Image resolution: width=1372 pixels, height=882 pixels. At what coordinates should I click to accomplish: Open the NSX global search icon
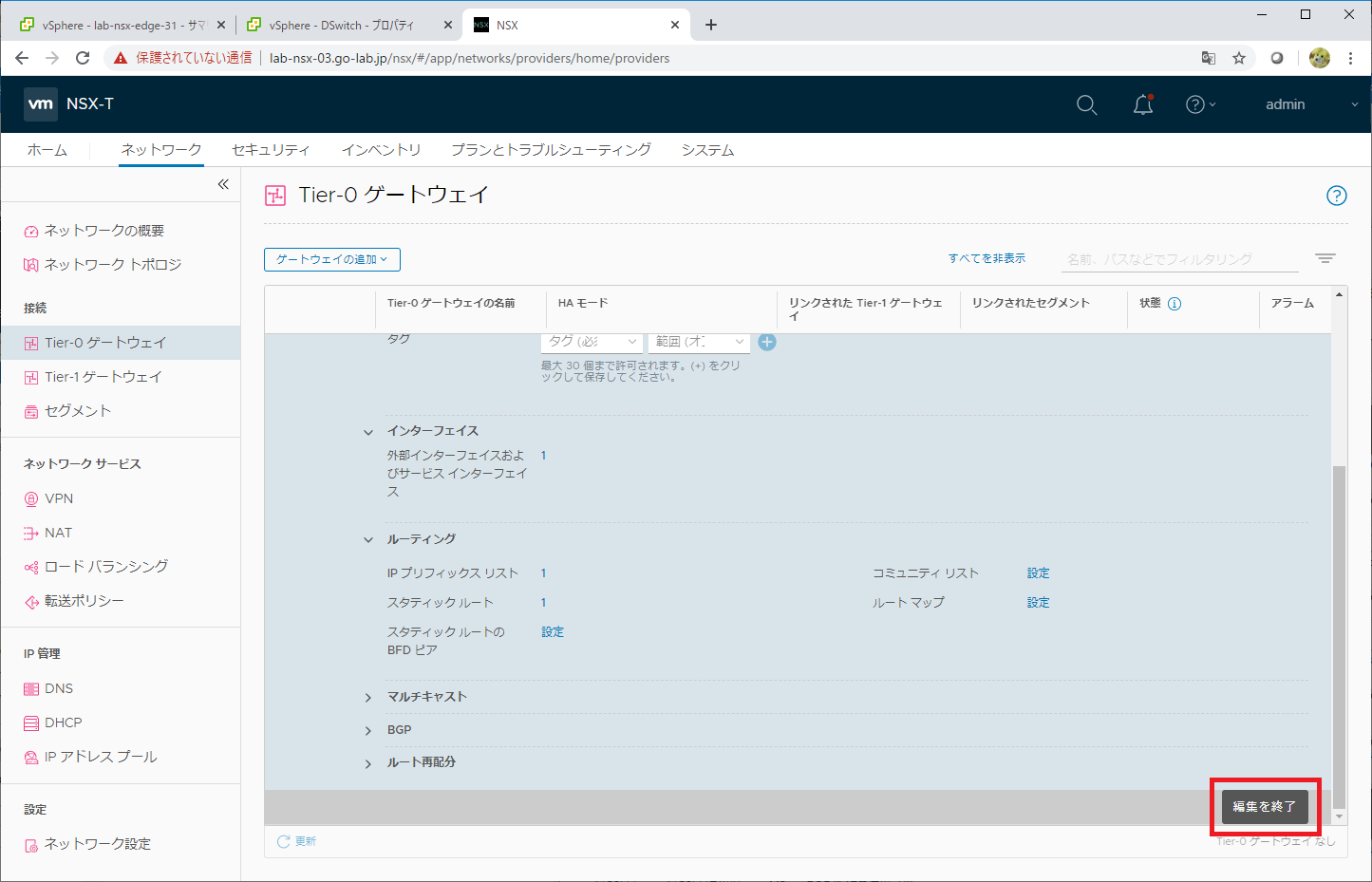pyautogui.click(x=1086, y=104)
